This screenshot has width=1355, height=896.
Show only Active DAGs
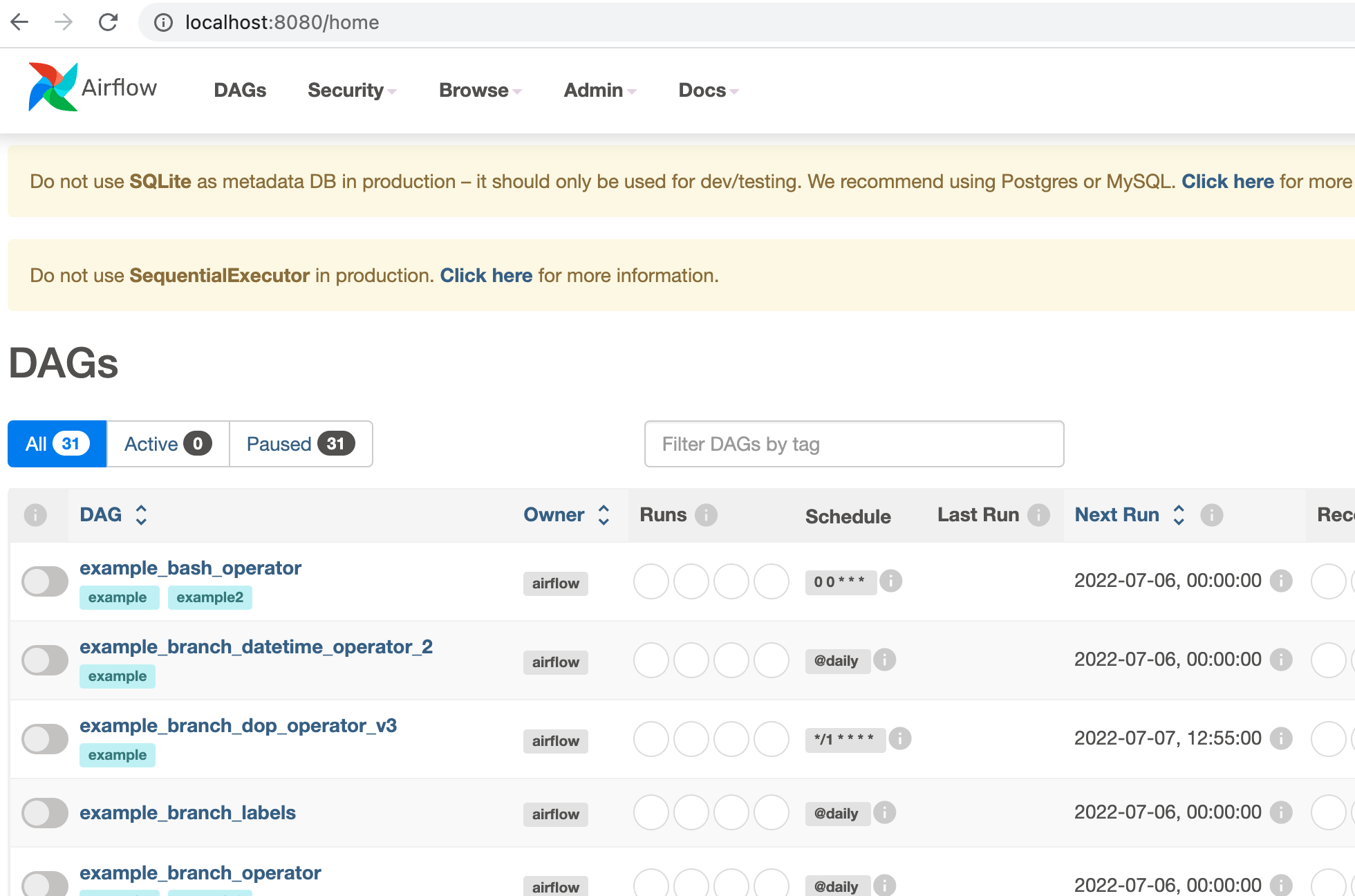pos(168,444)
